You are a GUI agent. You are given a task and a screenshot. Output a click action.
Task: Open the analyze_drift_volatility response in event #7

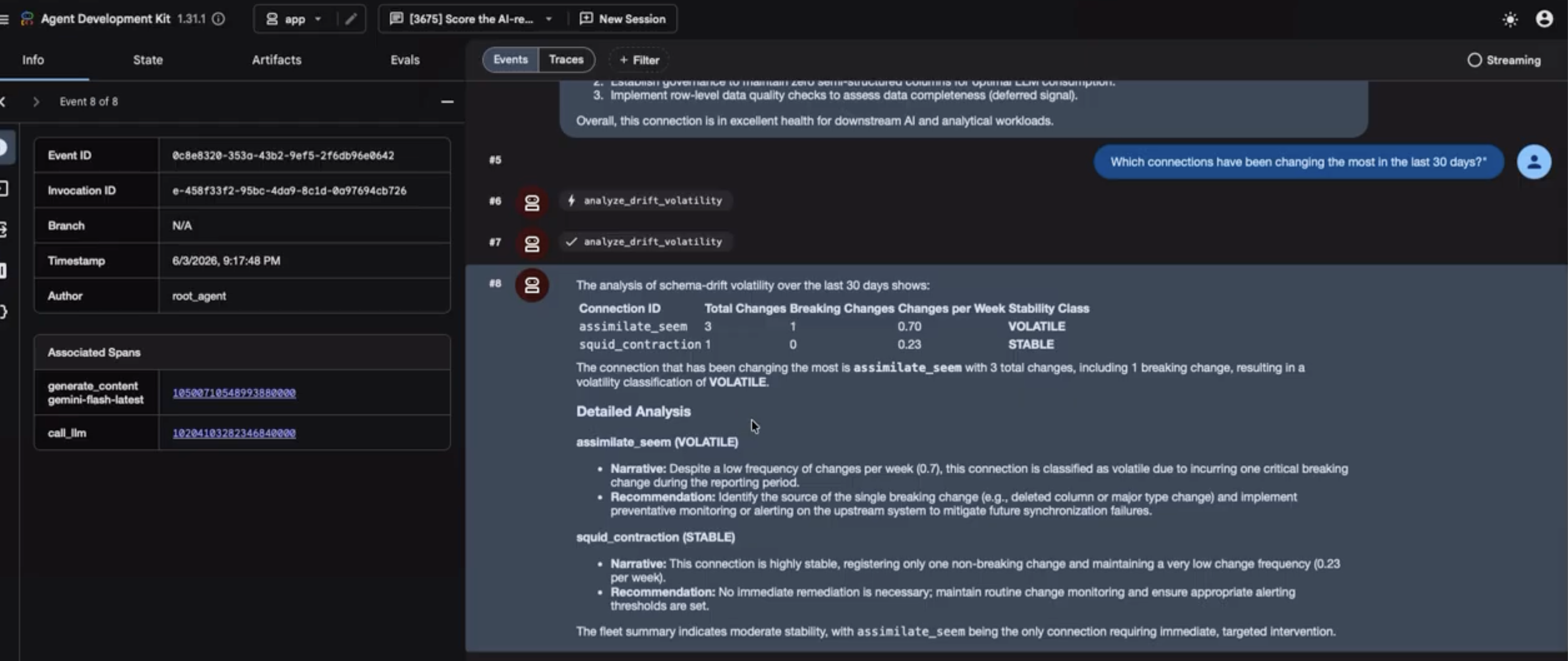645,242
